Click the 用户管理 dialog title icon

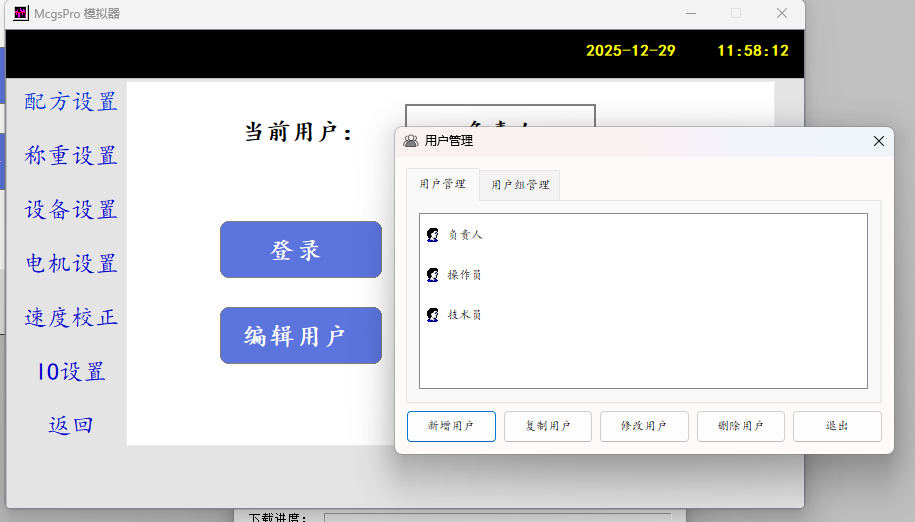click(x=411, y=141)
